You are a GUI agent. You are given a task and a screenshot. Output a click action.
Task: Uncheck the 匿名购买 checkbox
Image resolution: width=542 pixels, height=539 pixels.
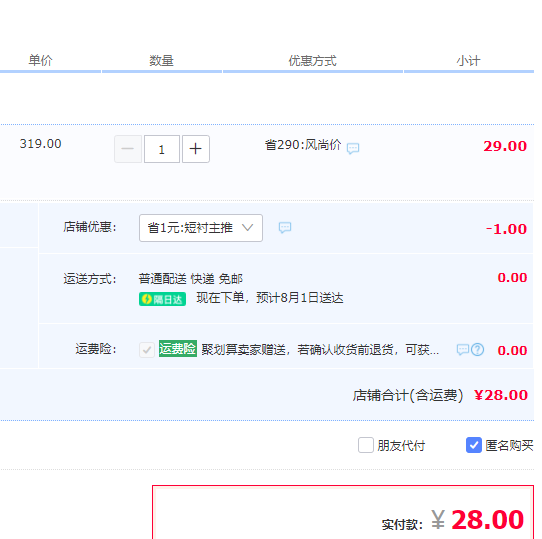click(474, 445)
